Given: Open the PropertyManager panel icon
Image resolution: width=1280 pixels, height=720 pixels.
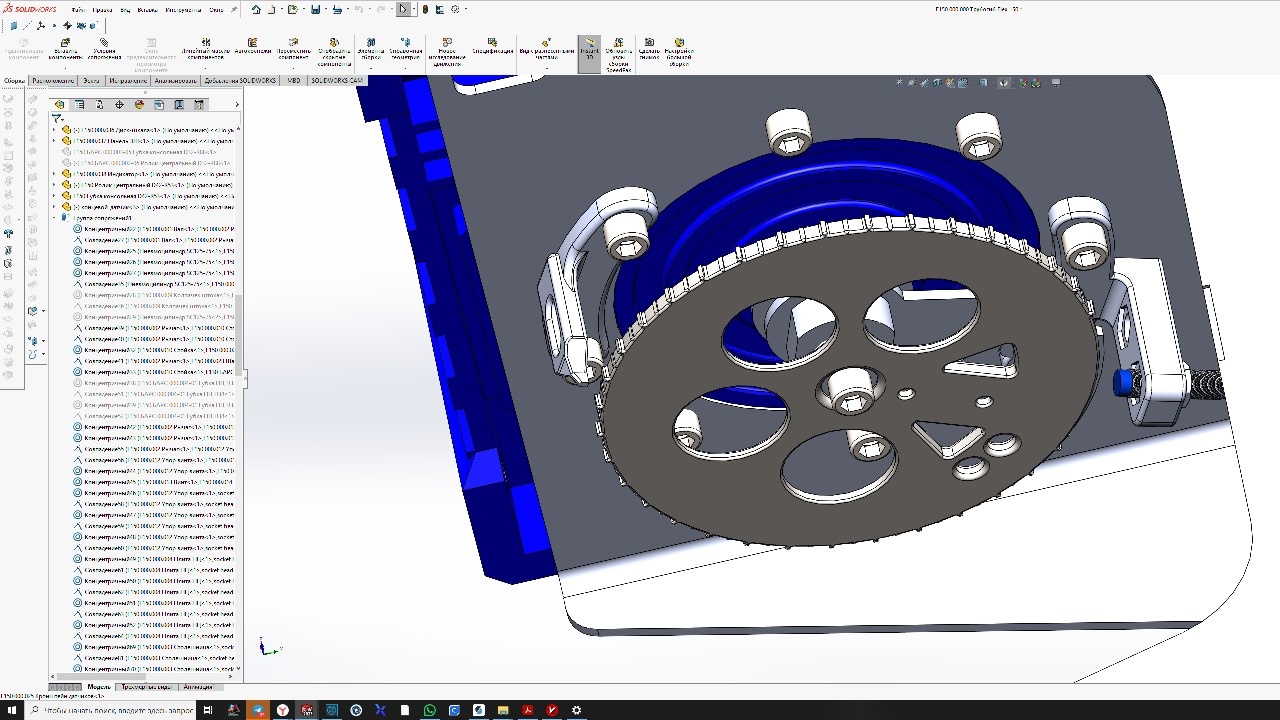Looking at the screenshot, I should (x=79, y=104).
